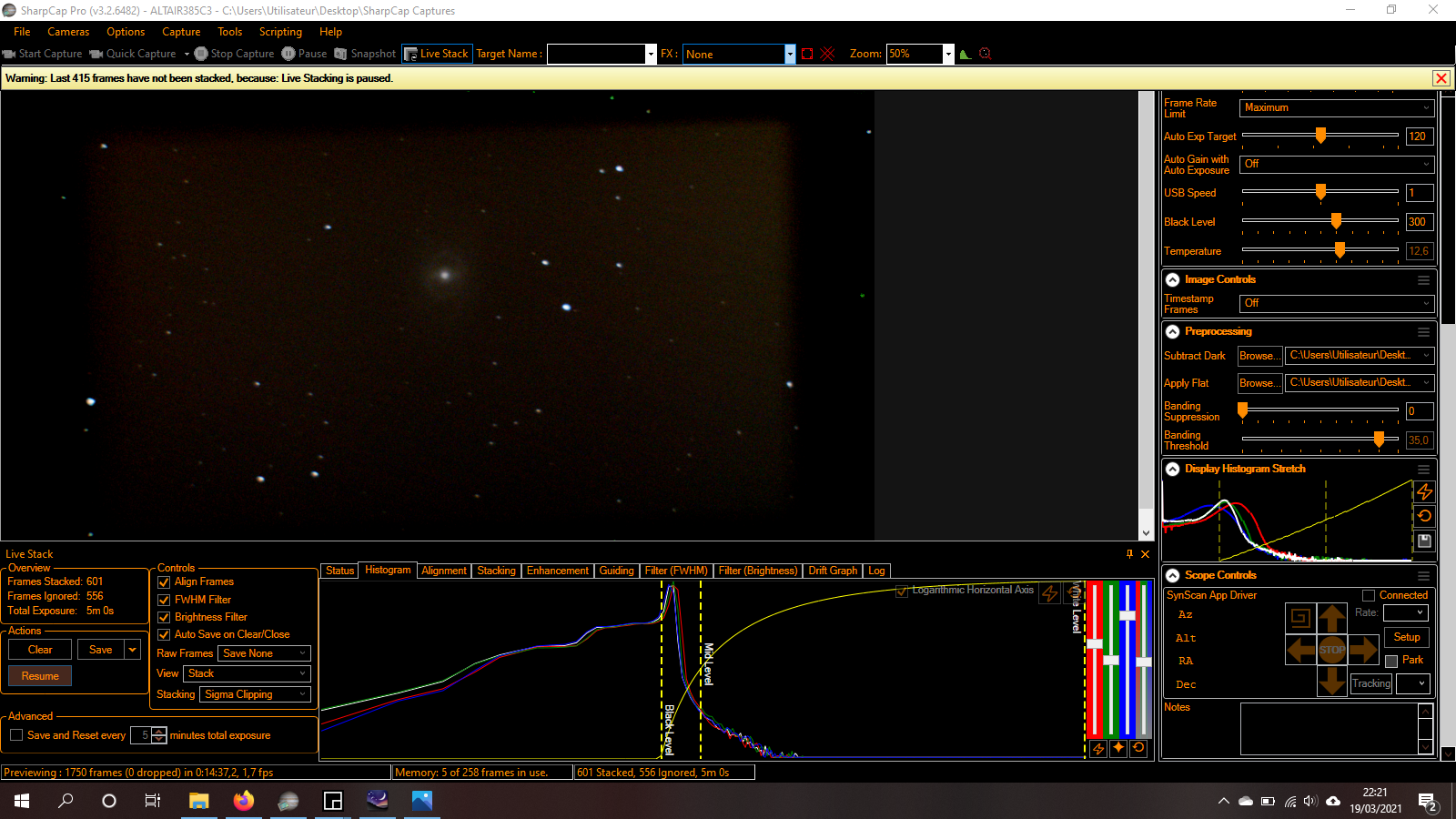Viewport: 1456px width, 819px height.
Task: Open the Preprocessing panel menu icon
Action: pos(1423,332)
